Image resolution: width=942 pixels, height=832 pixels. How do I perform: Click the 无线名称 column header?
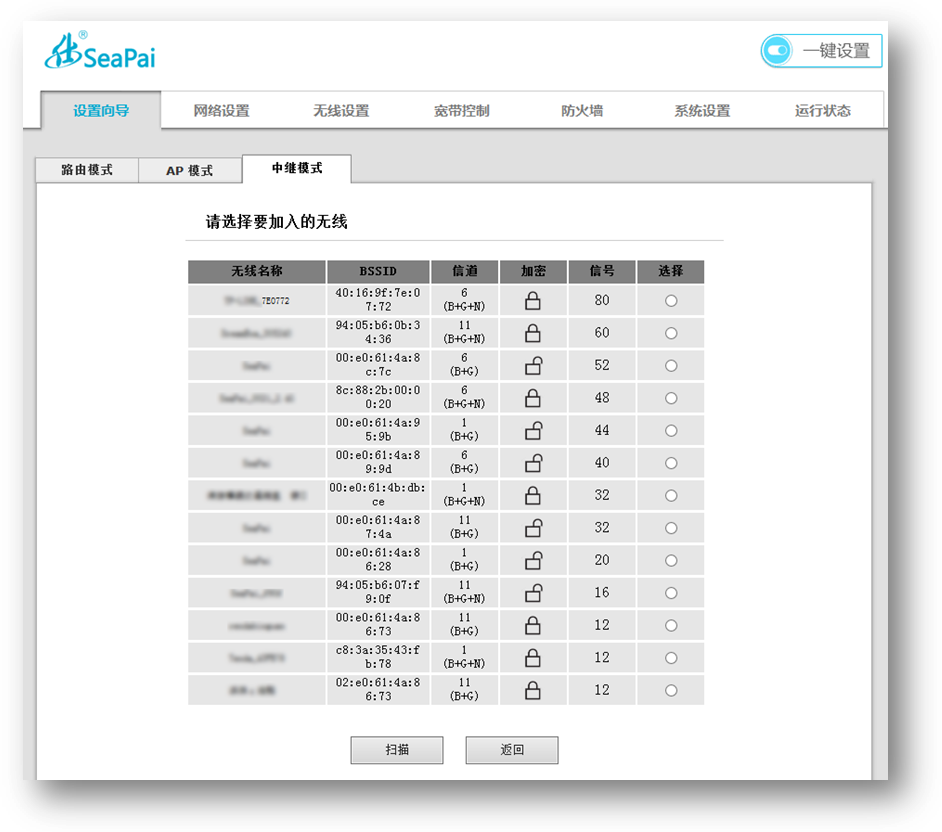coord(257,272)
